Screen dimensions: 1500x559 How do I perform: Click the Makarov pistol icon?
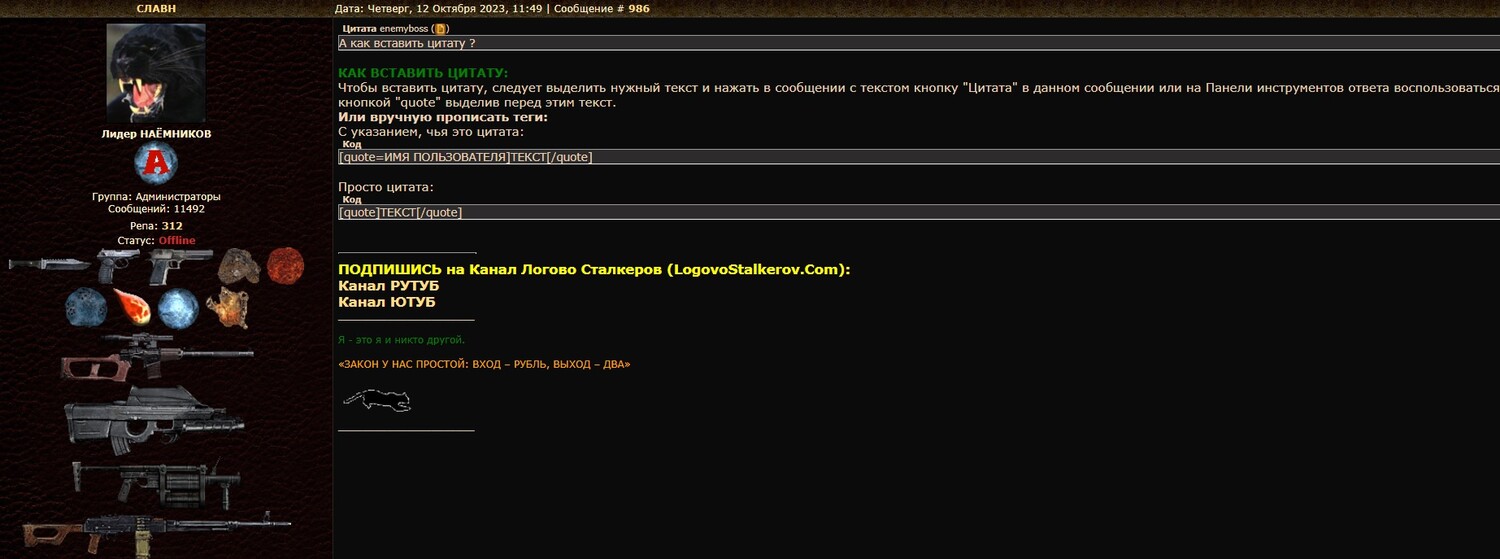[119, 265]
